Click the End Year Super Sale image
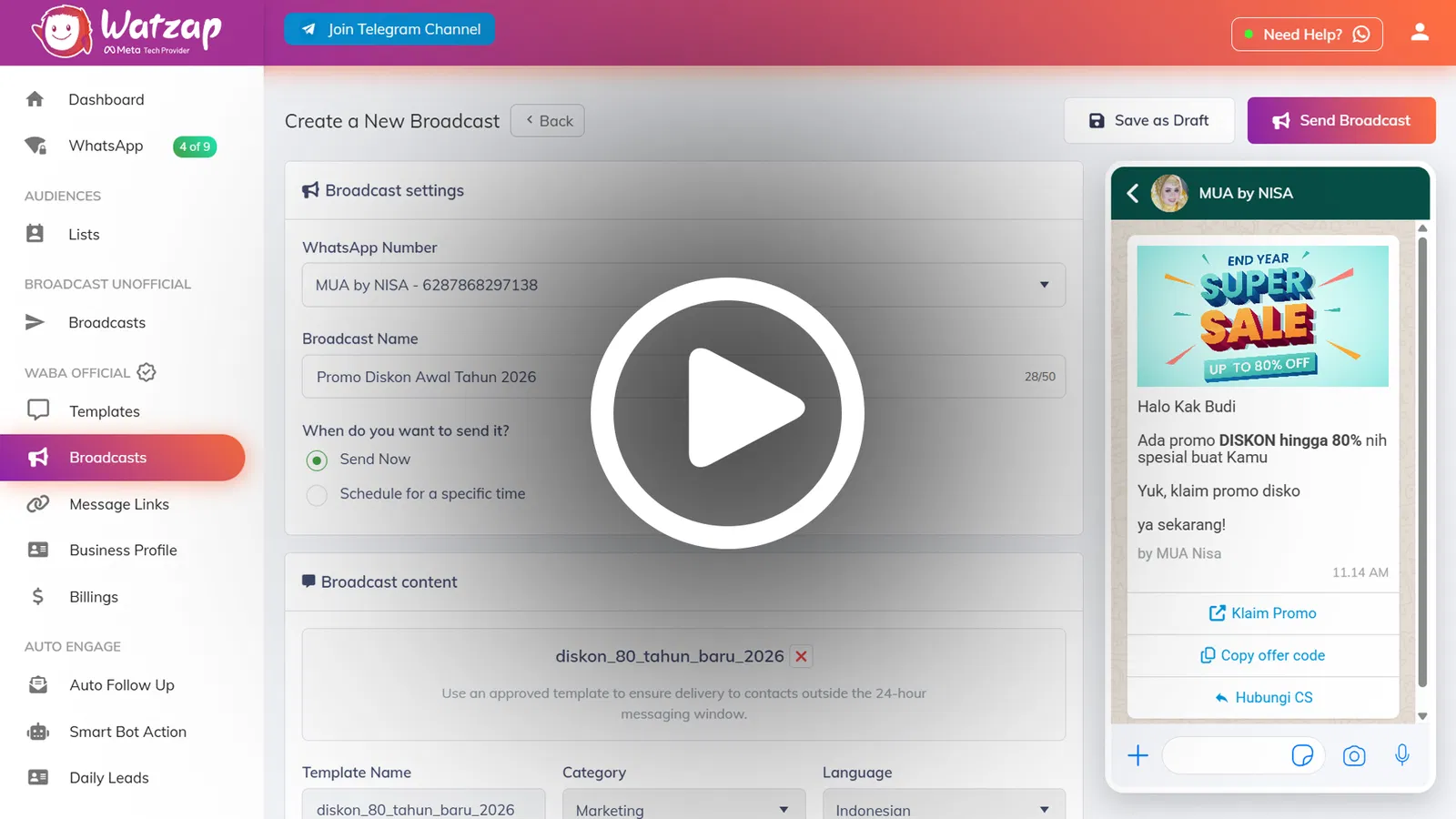Image resolution: width=1456 pixels, height=819 pixels. (x=1263, y=316)
